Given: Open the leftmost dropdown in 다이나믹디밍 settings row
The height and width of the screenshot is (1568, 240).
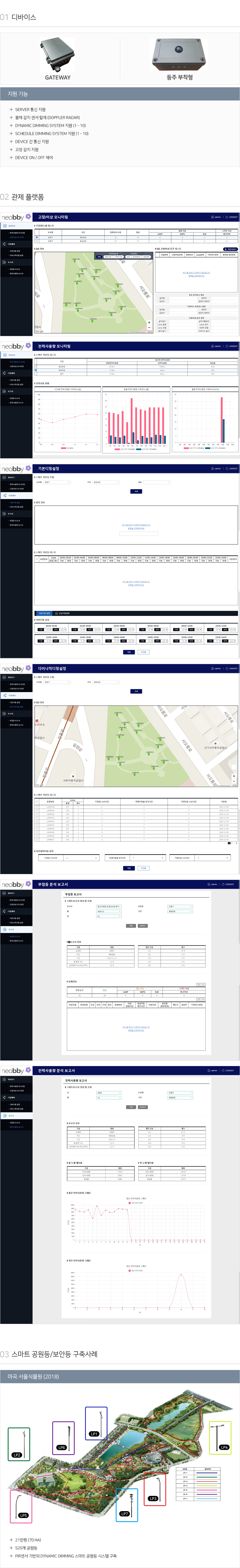Looking at the screenshot, I should pyautogui.click(x=81, y=858).
